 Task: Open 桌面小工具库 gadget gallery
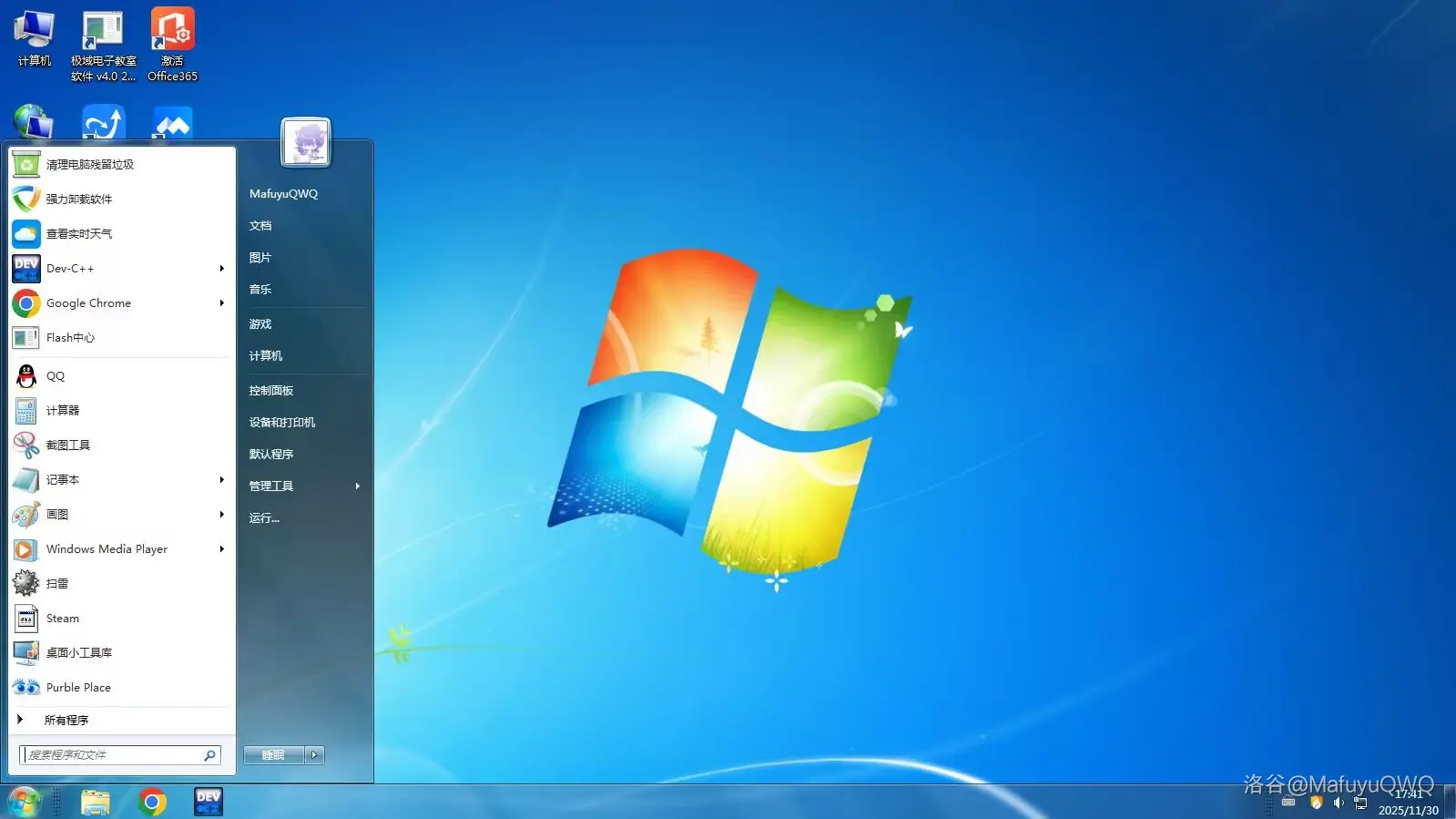(122, 653)
